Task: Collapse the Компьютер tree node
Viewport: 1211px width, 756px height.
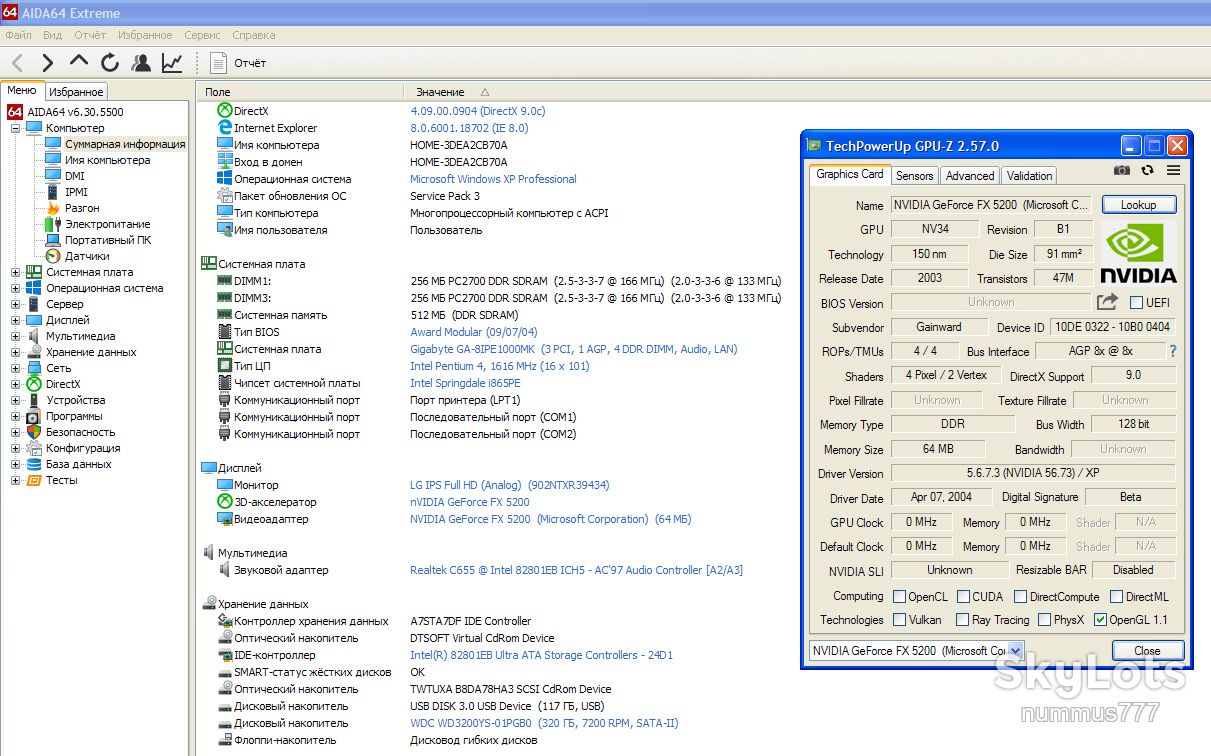Action: pyautogui.click(x=15, y=128)
